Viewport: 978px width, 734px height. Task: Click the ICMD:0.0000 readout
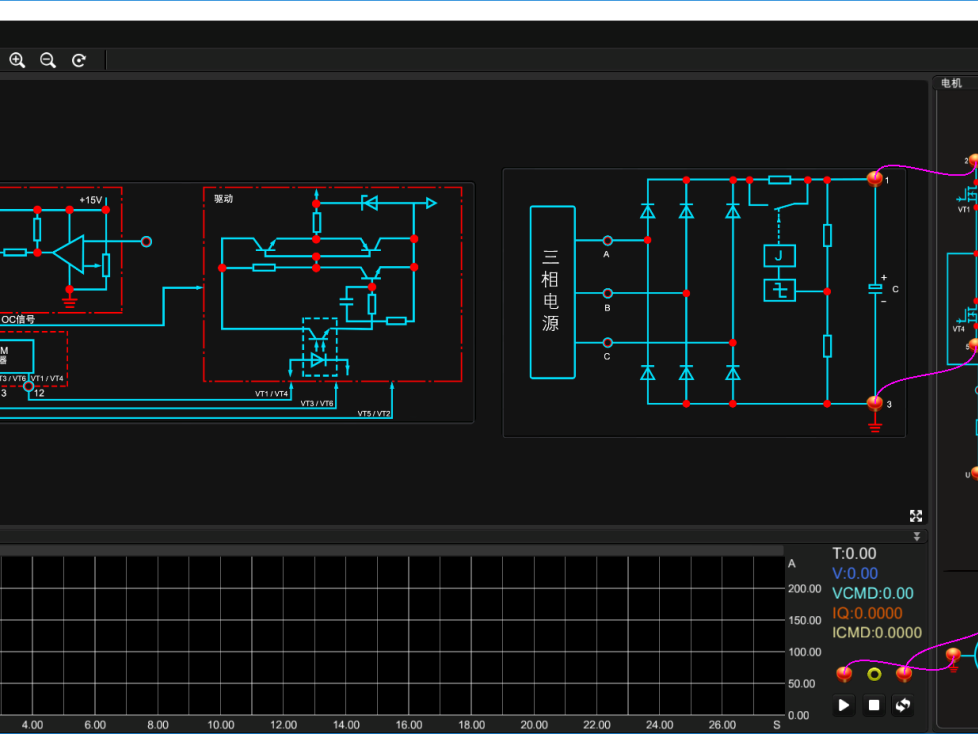tap(877, 632)
